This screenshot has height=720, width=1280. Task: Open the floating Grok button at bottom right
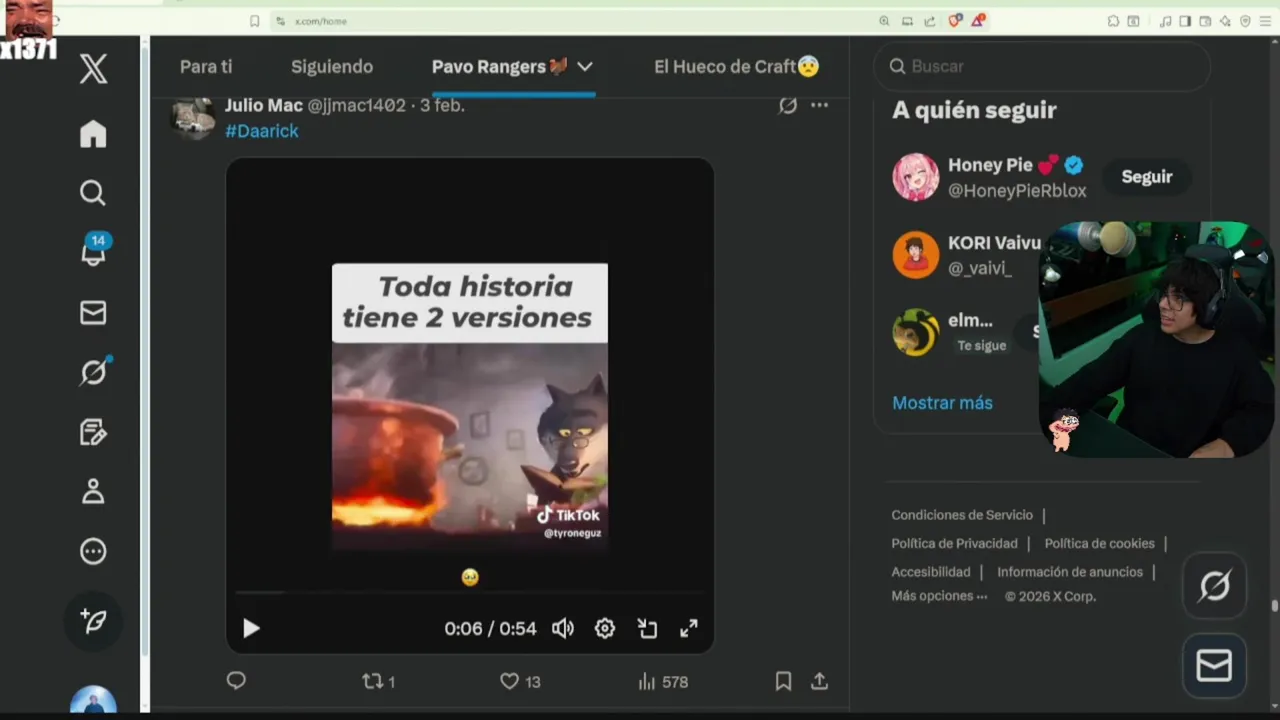click(x=1214, y=585)
